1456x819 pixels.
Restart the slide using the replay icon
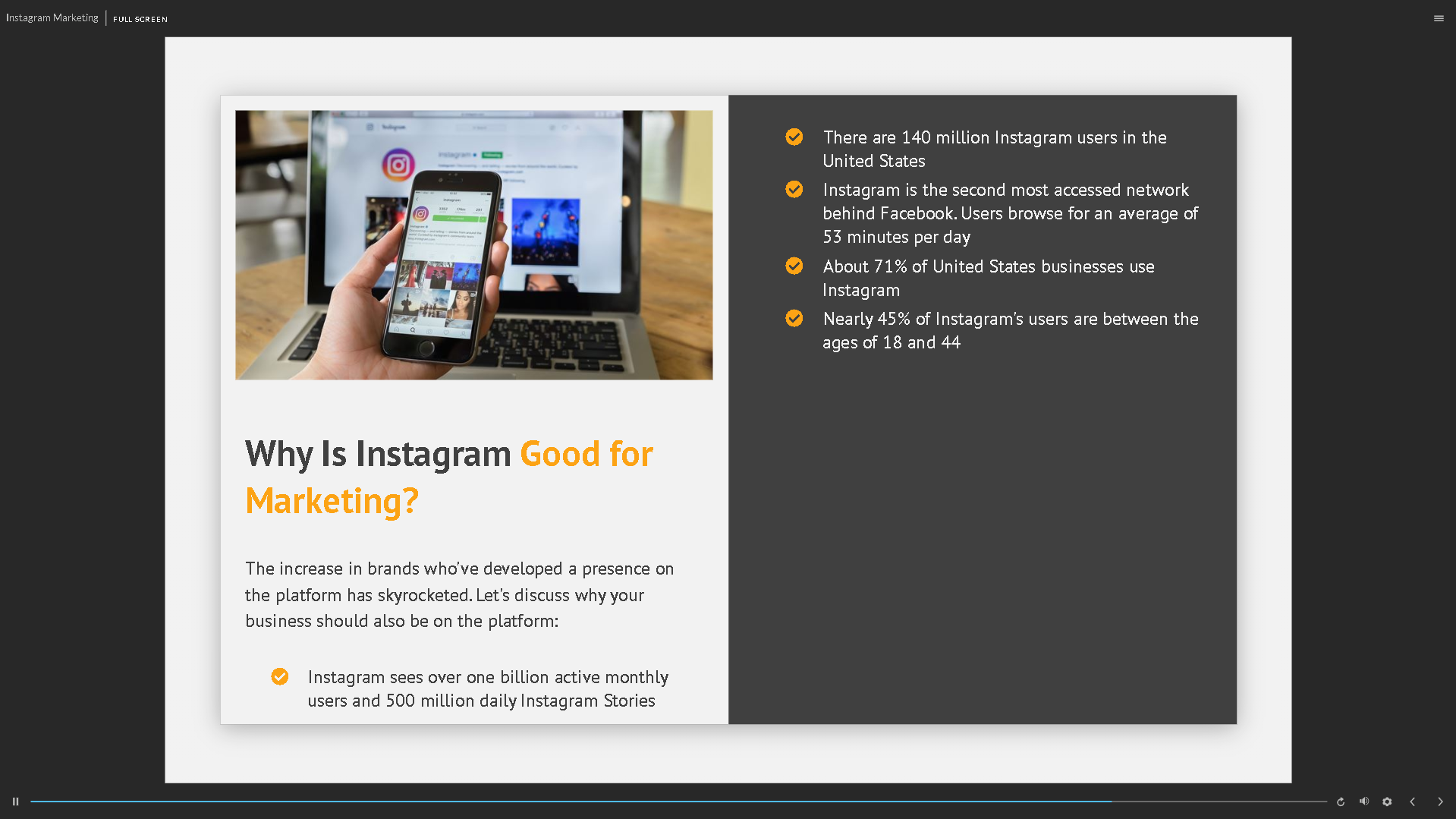[1340, 801]
